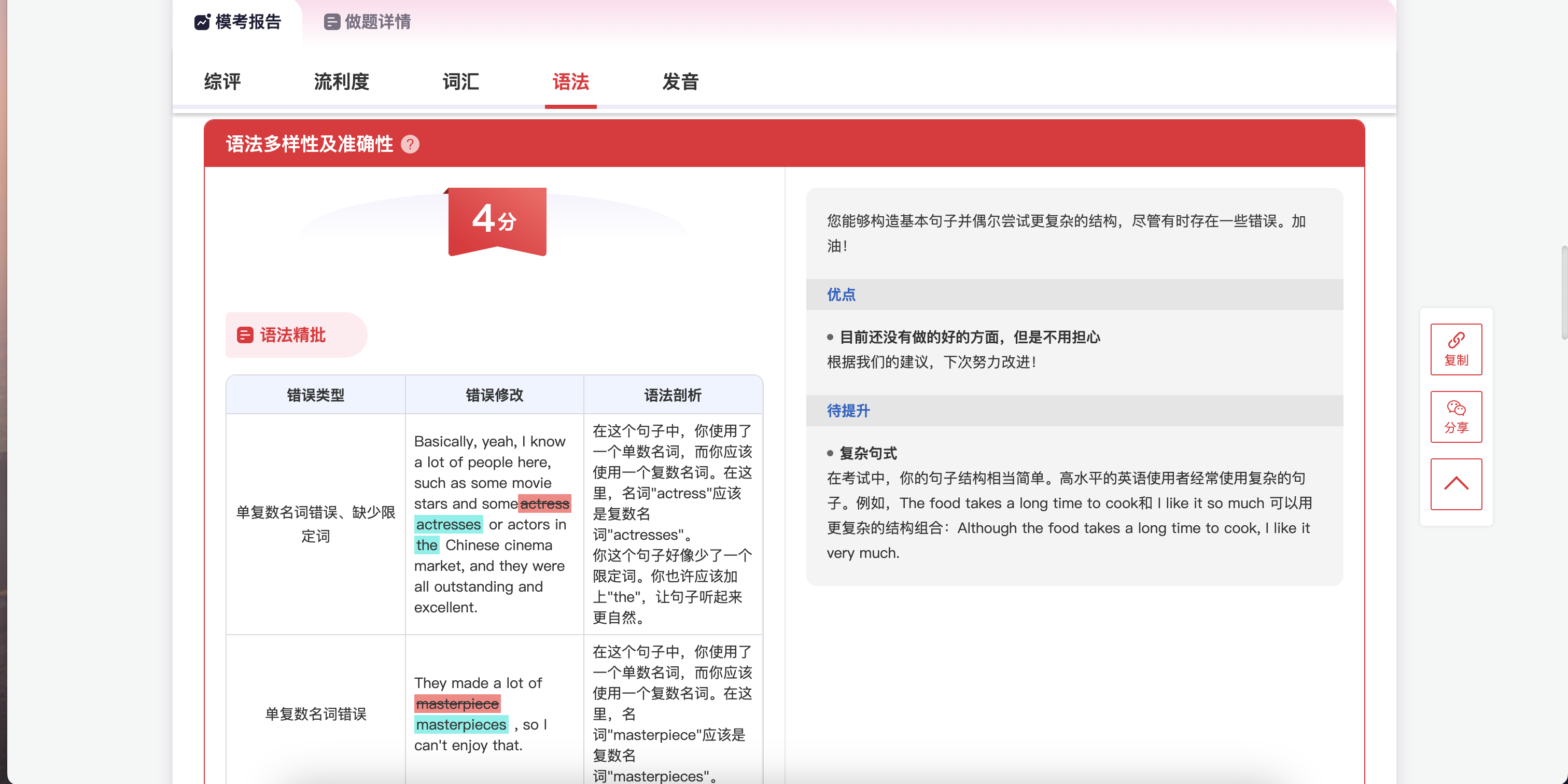Click the 4分 score badge
The height and width of the screenshot is (784, 1568).
click(497, 221)
